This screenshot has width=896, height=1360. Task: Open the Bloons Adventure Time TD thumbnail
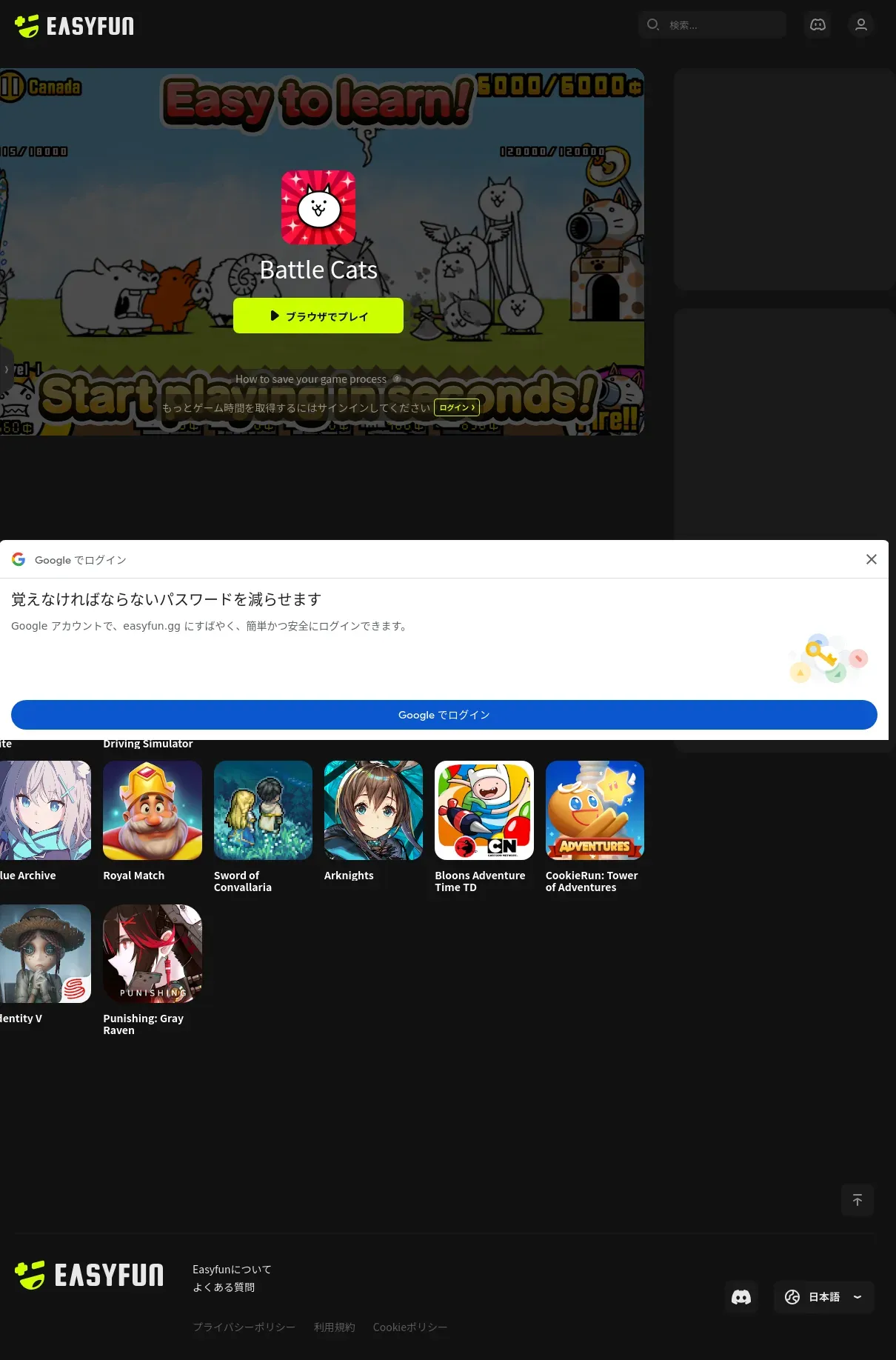click(484, 810)
